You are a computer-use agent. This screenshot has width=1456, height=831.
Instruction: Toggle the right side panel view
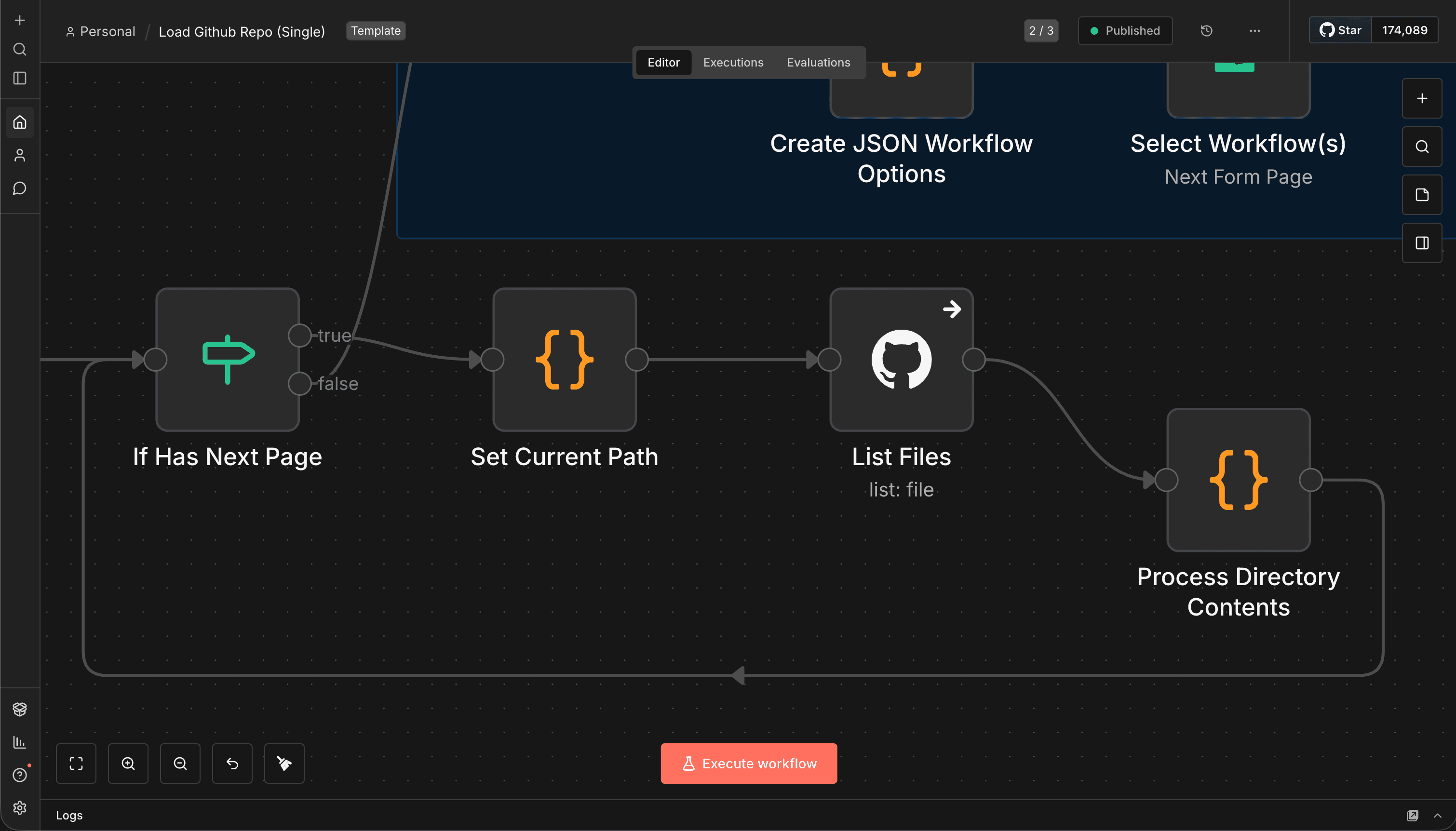point(1422,243)
